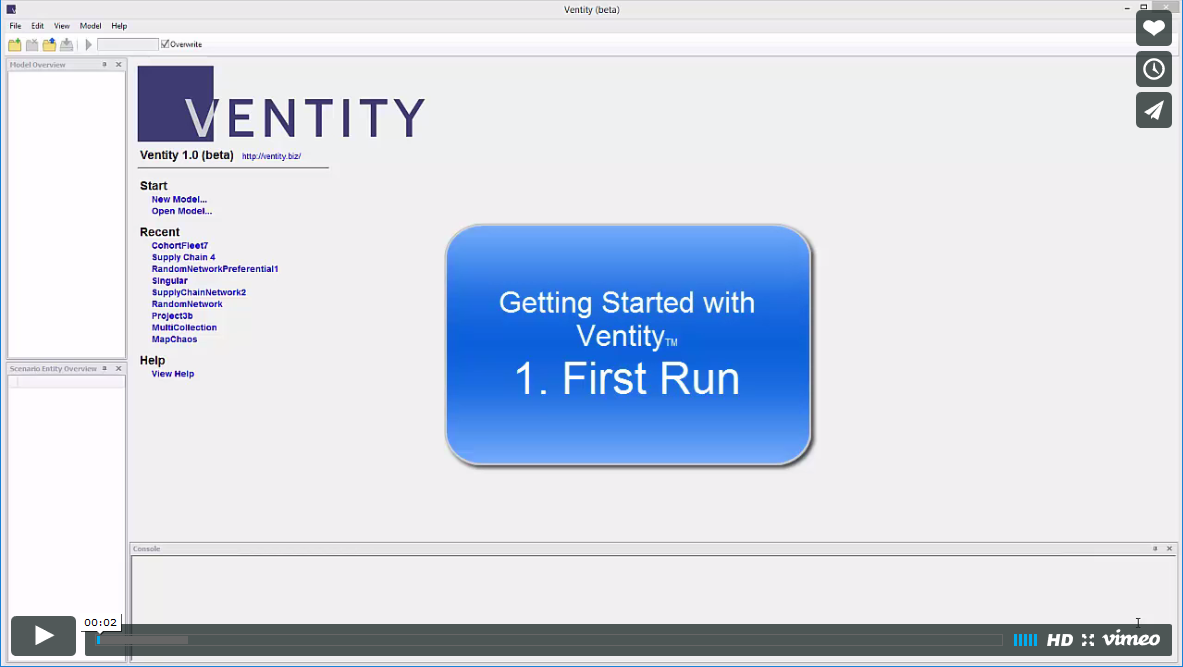Close the Scenario Entity Overview panel
This screenshot has height=667, width=1183.
pyautogui.click(x=118, y=369)
